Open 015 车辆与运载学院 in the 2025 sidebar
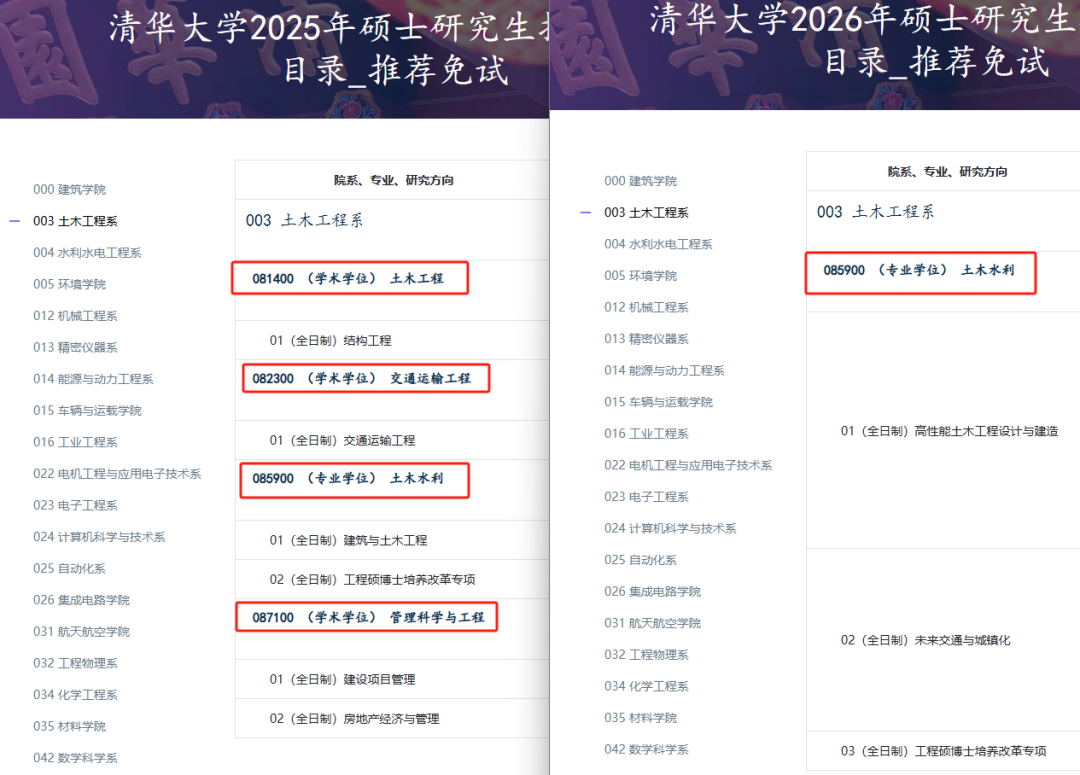This screenshot has height=775, width=1080. [87, 411]
